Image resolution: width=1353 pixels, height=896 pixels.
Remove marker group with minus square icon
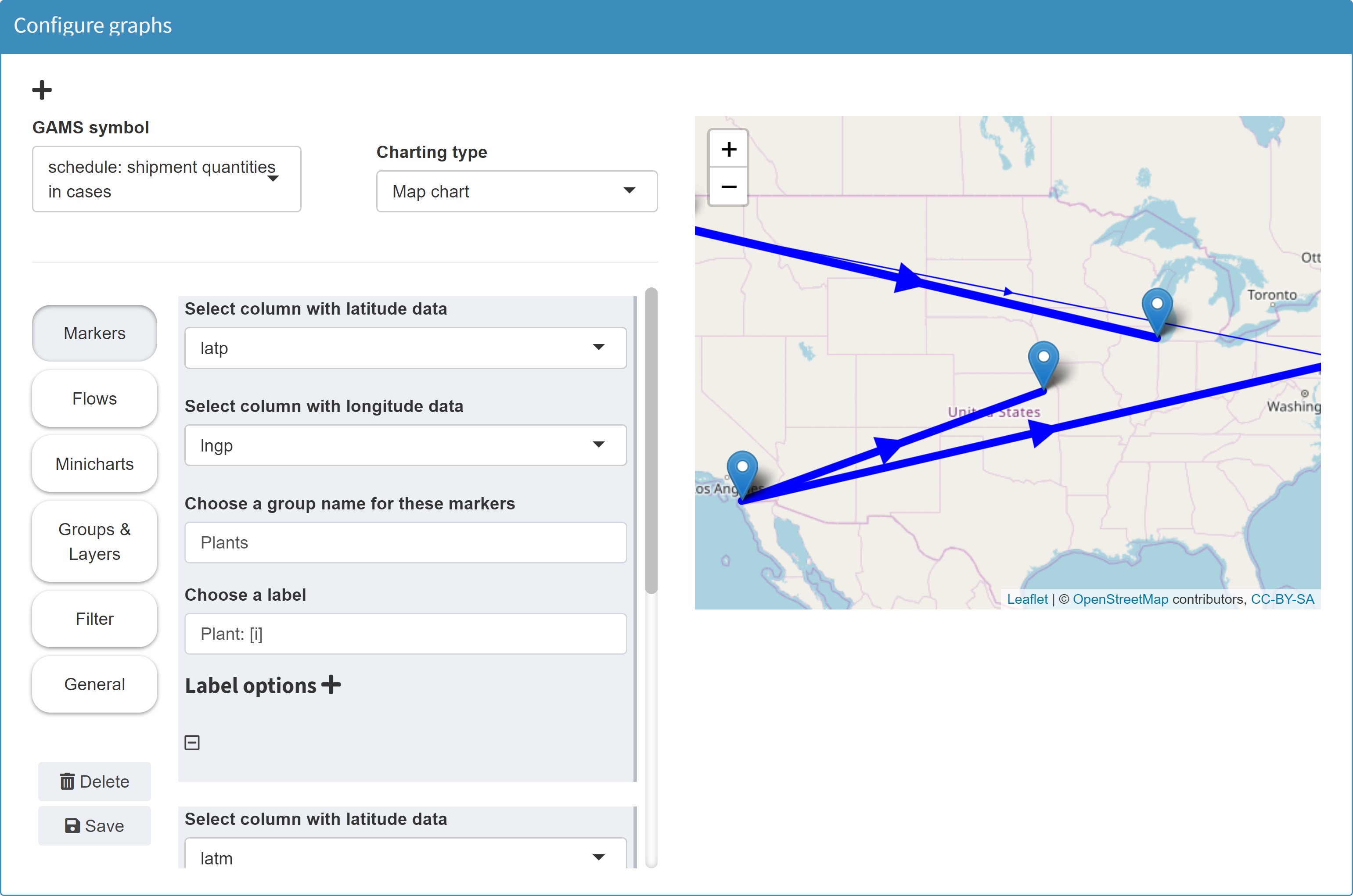pos(192,742)
